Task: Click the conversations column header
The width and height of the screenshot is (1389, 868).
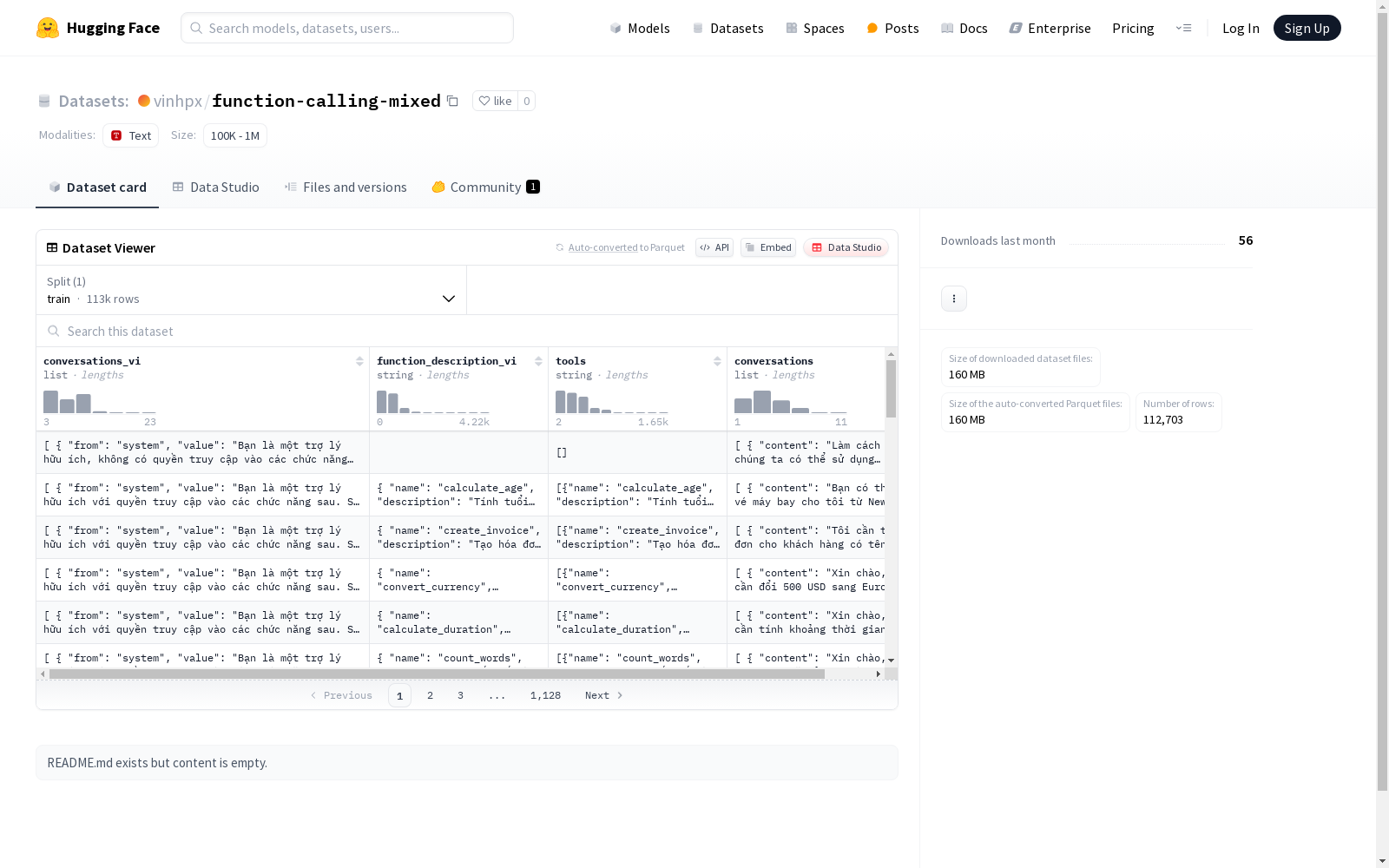Action: 806,389
